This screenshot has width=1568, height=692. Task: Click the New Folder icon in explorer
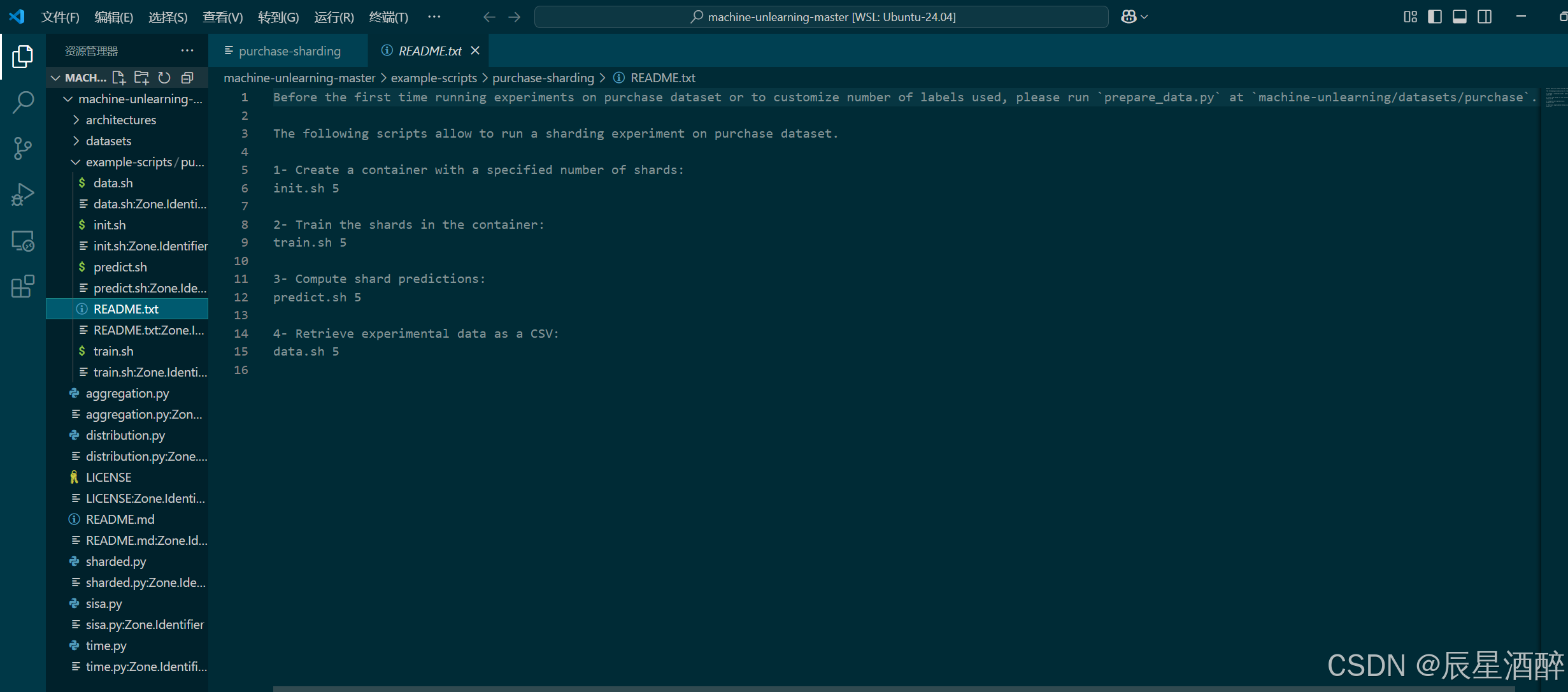click(x=141, y=78)
